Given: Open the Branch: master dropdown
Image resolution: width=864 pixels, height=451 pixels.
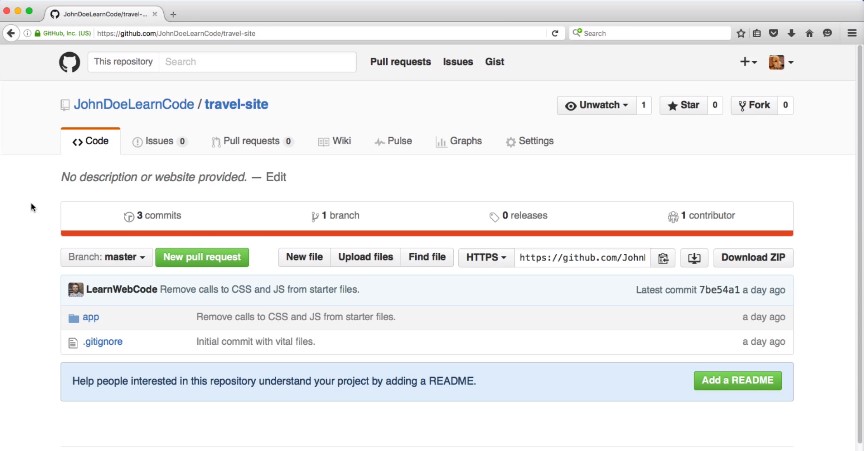Looking at the screenshot, I should pyautogui.click(x=107, y=257).
